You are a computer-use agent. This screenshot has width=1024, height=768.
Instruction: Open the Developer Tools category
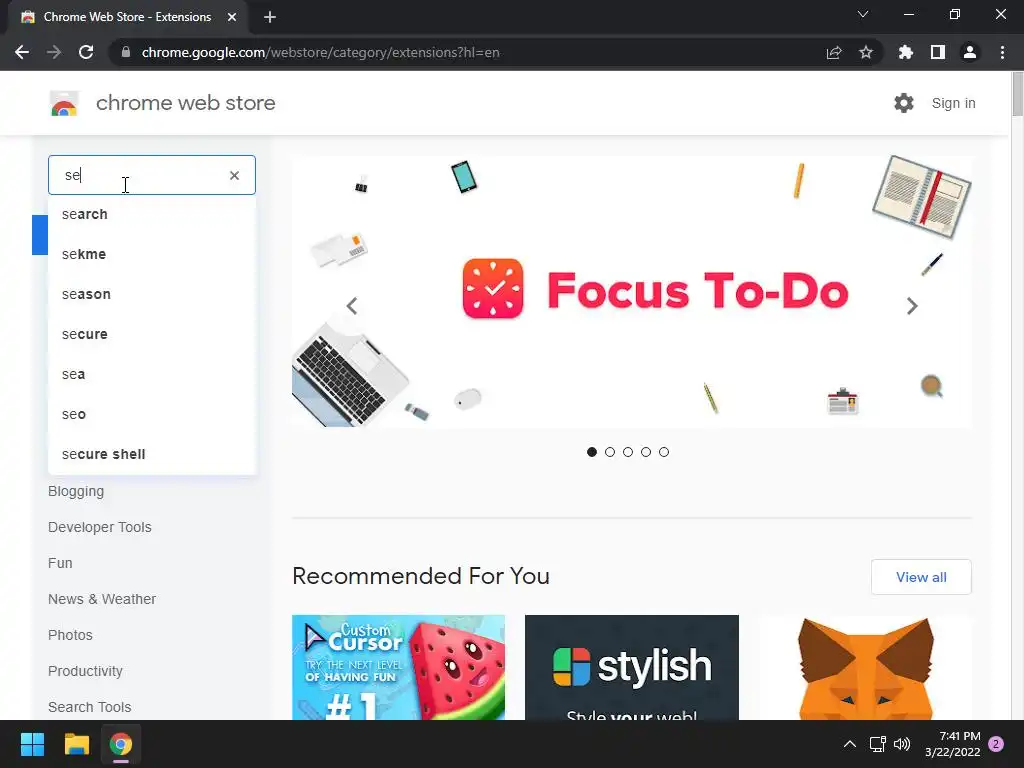[x=100, y=527]
